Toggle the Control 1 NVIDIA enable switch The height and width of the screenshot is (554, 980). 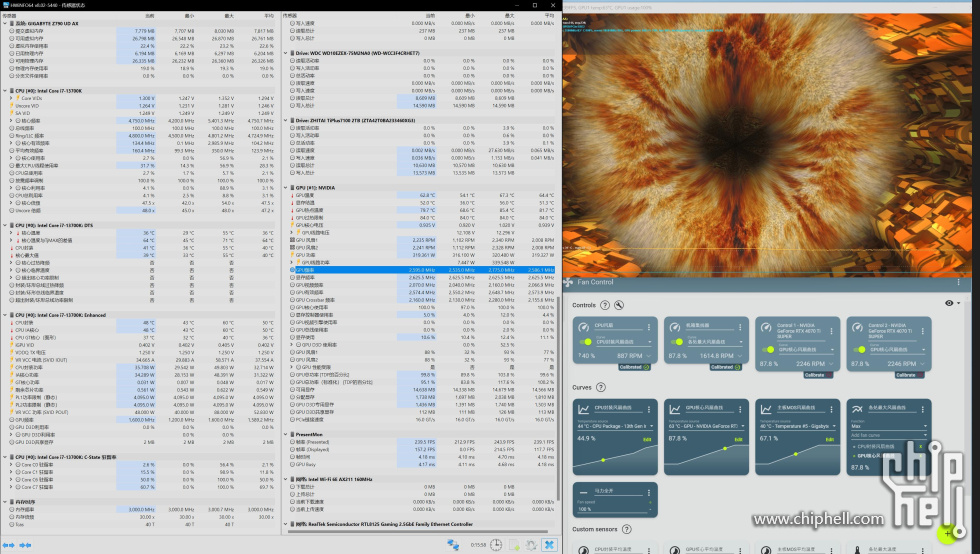click(768, 350)
